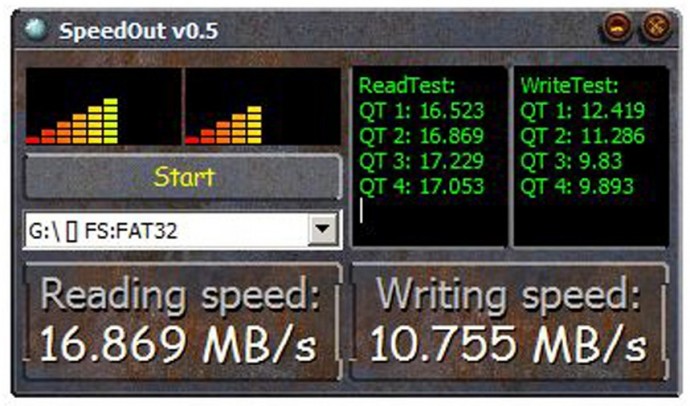
Task: Click the Reading speed 16.869 MB/s panel
Action: (x=183, y=321)
